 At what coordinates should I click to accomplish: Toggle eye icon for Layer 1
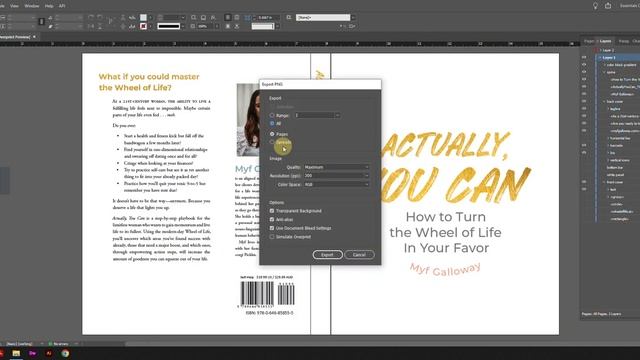coord(584,58)
